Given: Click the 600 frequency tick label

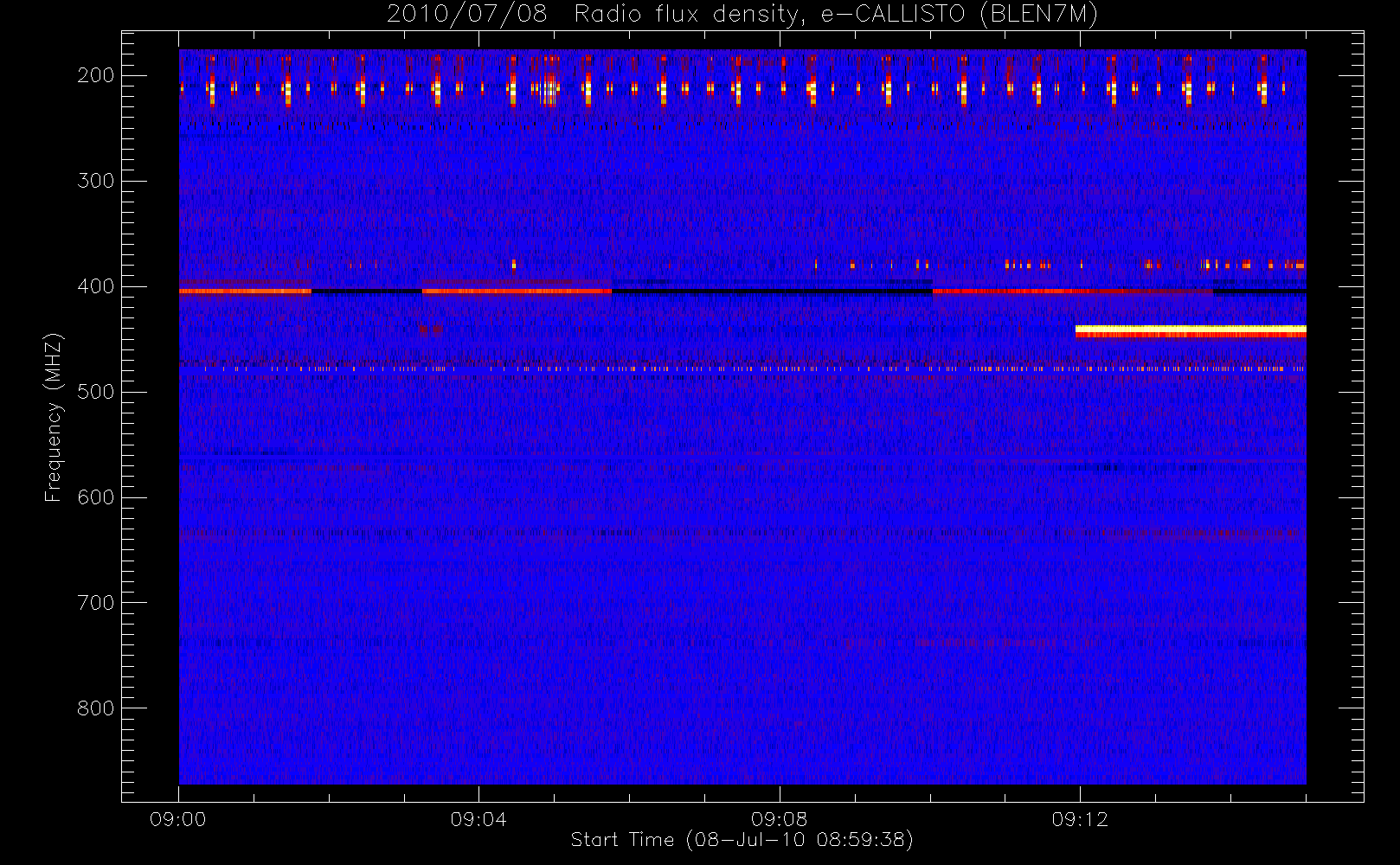Looking at the screenshot, I should click(x=96, y=497).
